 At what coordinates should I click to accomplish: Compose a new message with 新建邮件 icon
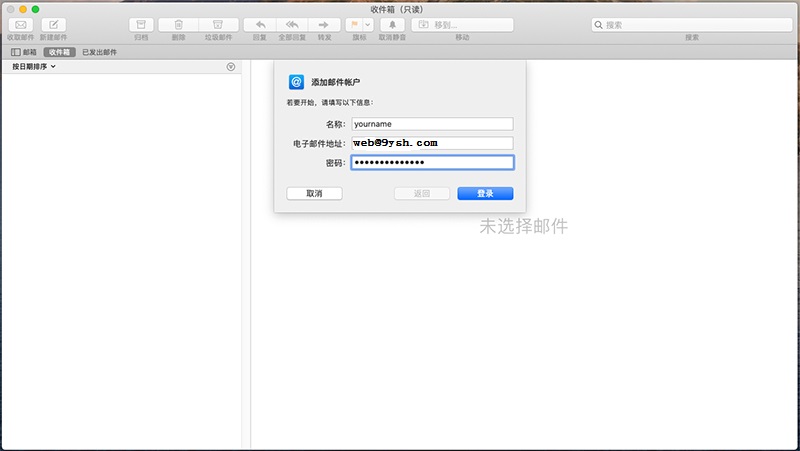coord(53,24)
